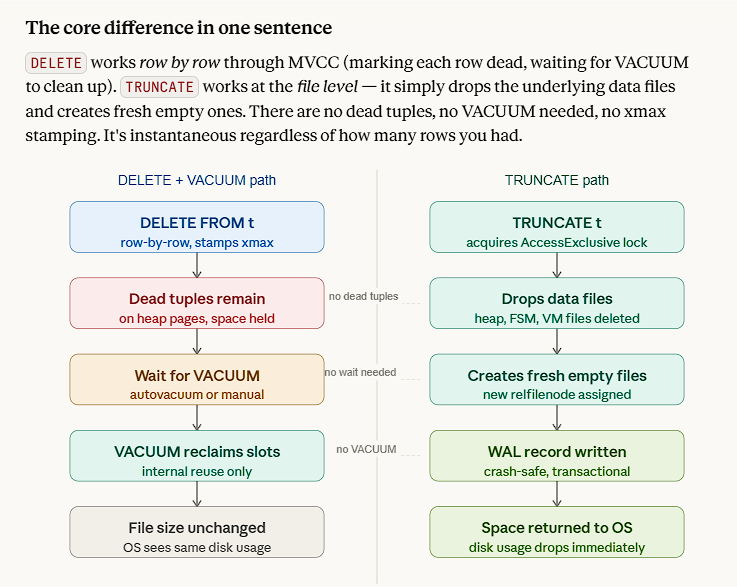Click the red DELETE inline code tag
This screenshot has height=587, width=737.
coord(56,62)
